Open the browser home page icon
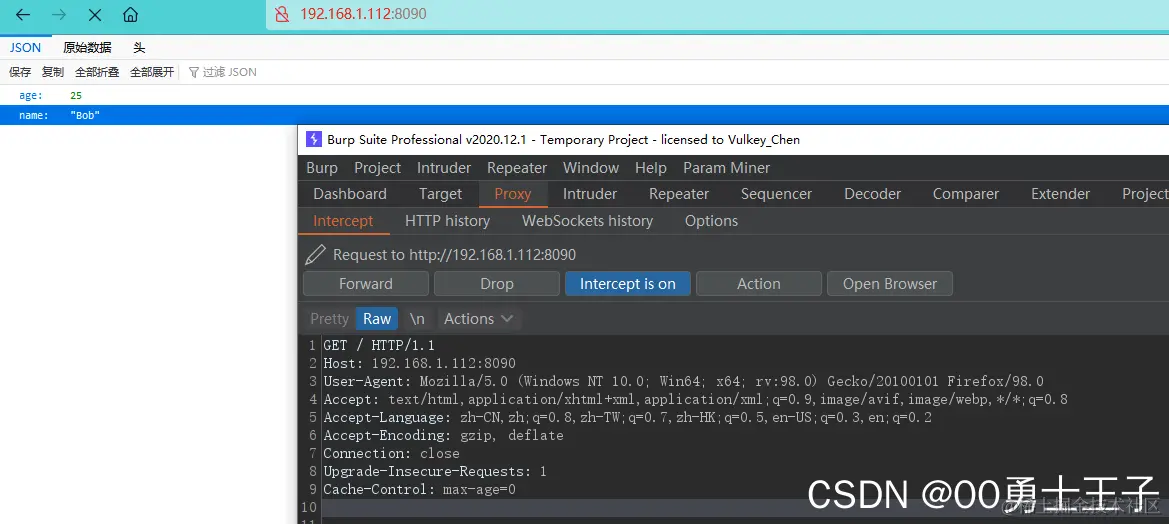 click(130, 15)
